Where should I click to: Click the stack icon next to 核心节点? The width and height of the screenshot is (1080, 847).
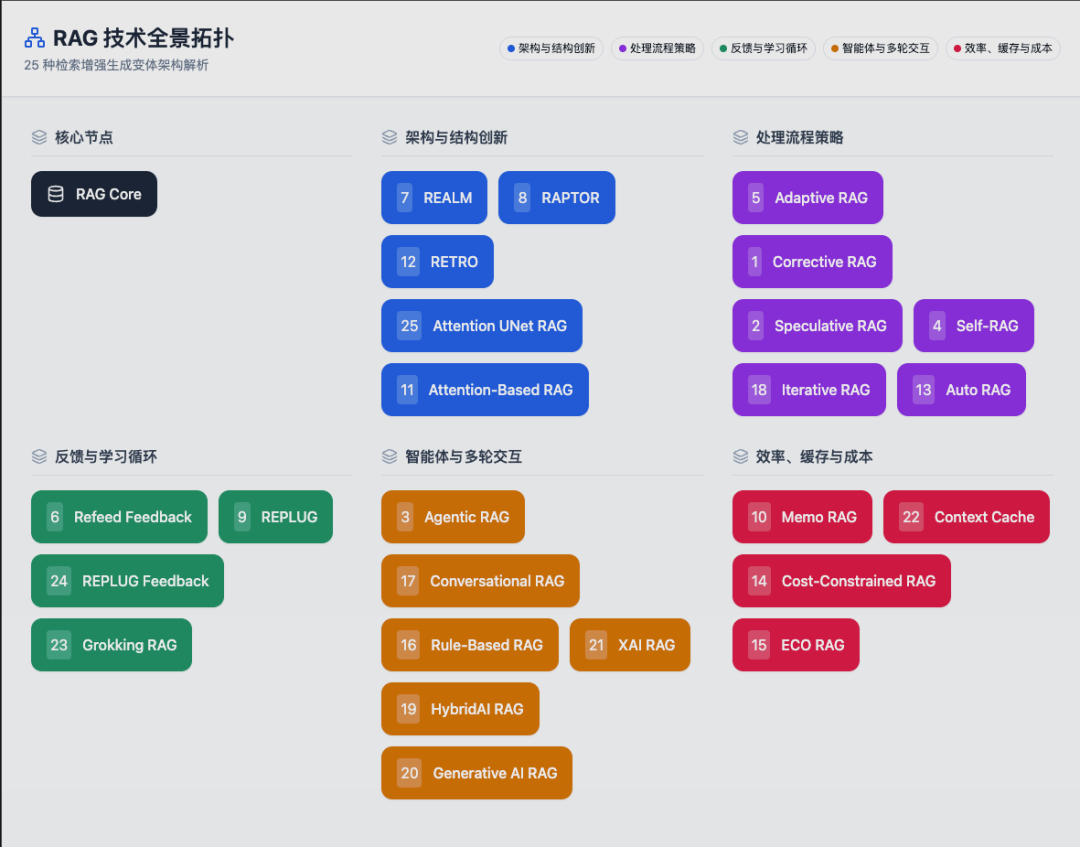[38, 137]
